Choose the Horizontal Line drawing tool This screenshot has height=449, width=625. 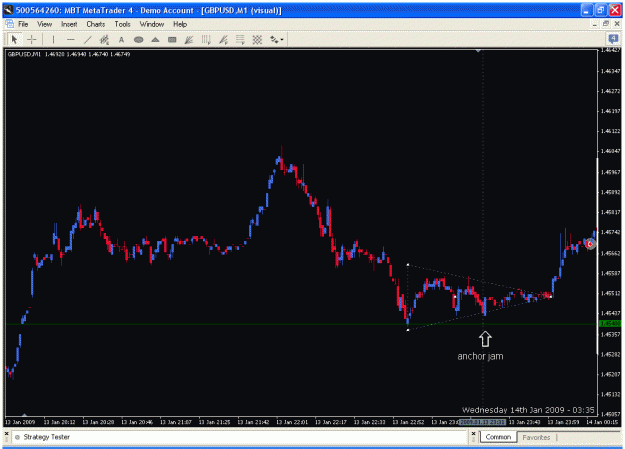[x=71, y=39]
